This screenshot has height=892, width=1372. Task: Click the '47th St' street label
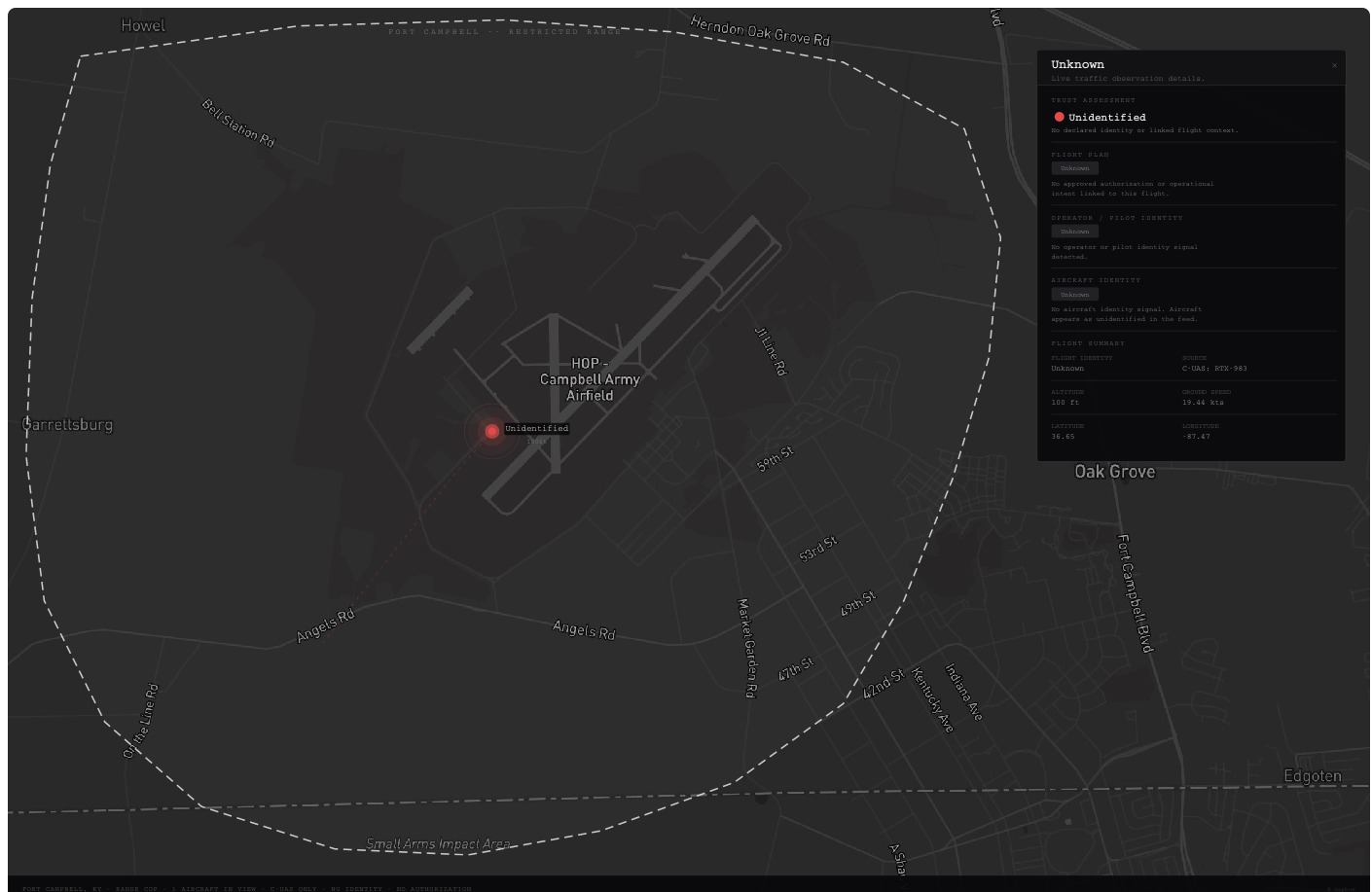pos(795,669)
